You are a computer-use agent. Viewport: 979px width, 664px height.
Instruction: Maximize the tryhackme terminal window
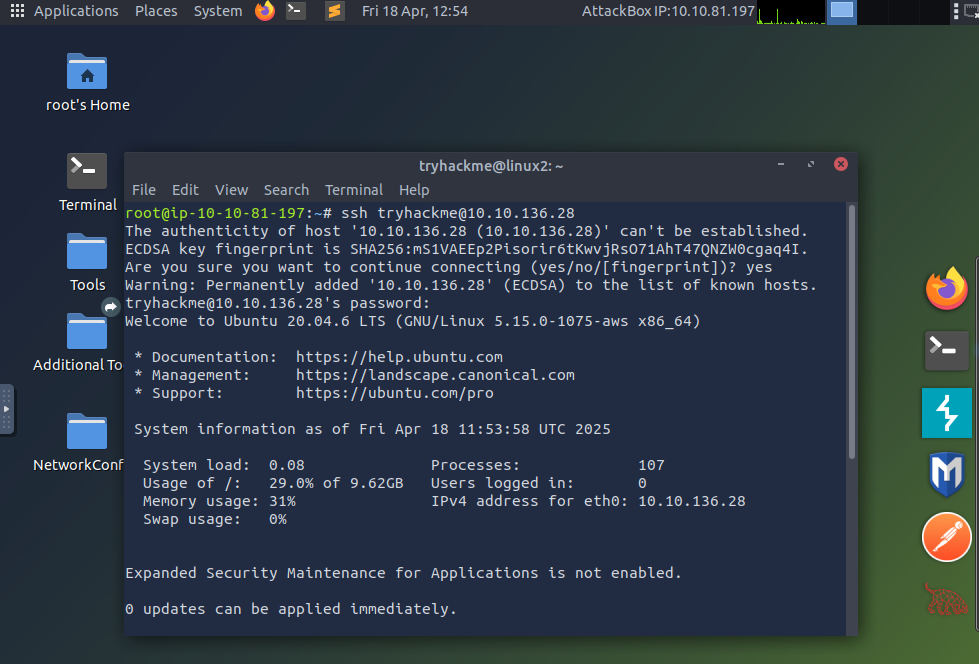(x=811, y=164)
